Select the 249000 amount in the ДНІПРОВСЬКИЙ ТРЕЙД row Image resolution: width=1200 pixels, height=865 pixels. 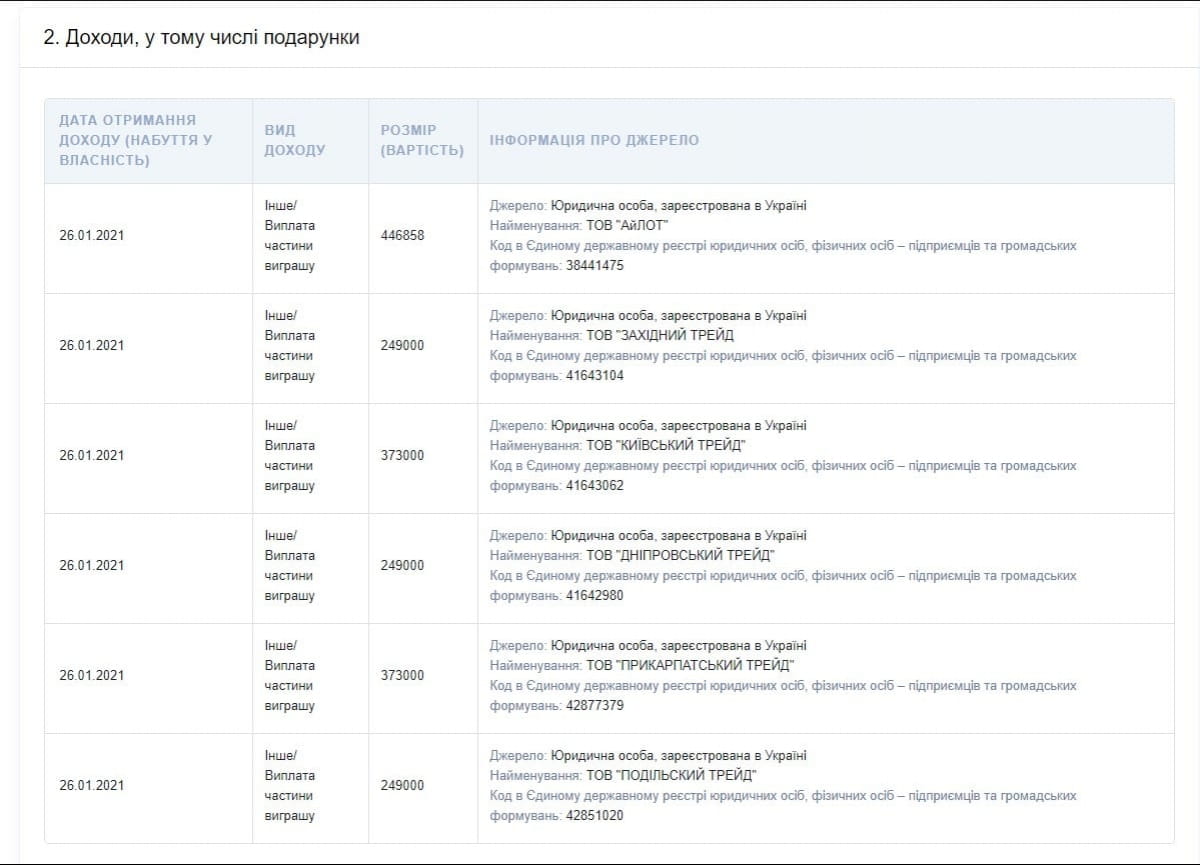coord(402,565)
